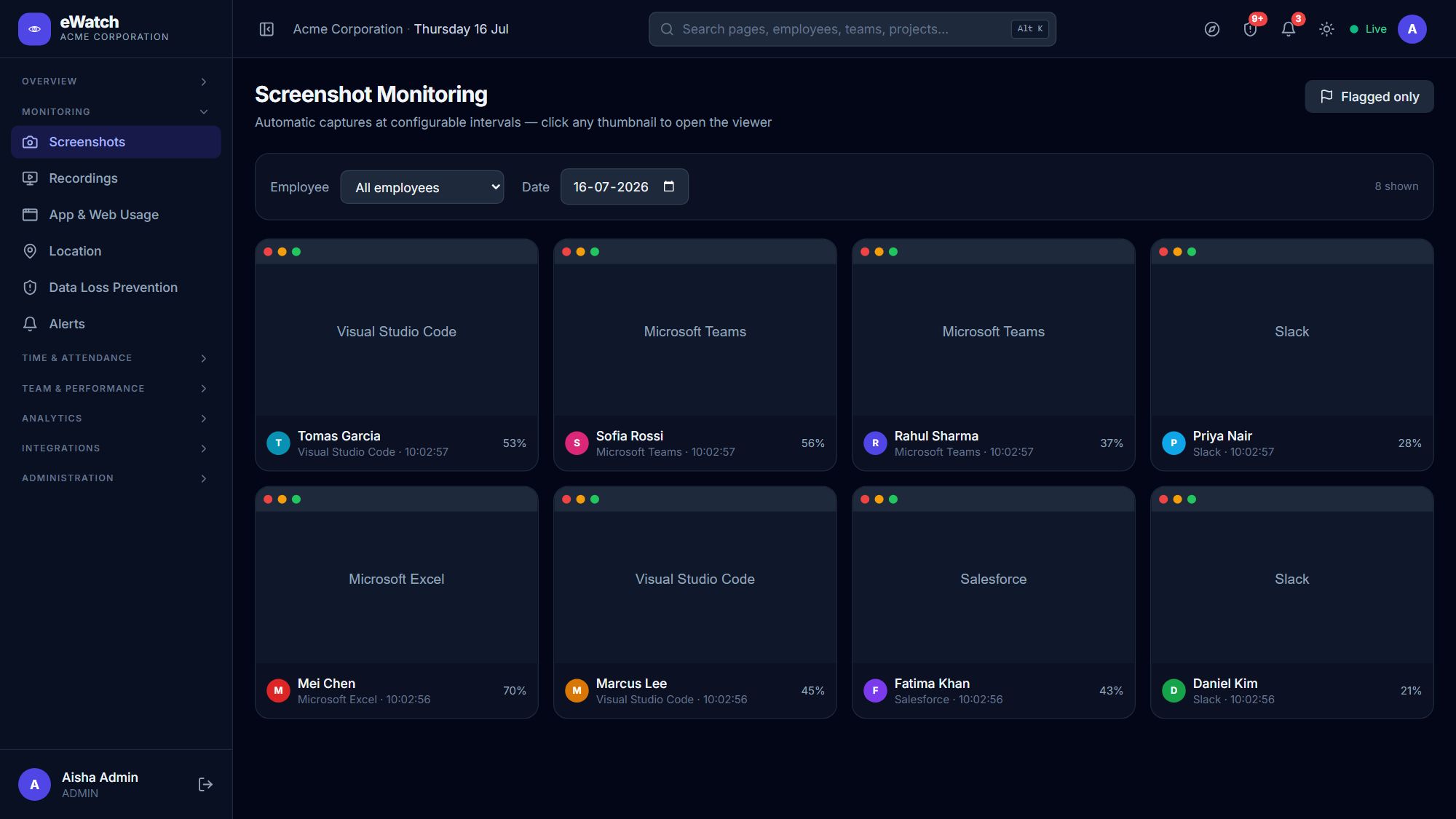Open Rahul Sharma's Microsoft Teams thumbnail
Screen dimensions: 1456x819
coord(994,328)
